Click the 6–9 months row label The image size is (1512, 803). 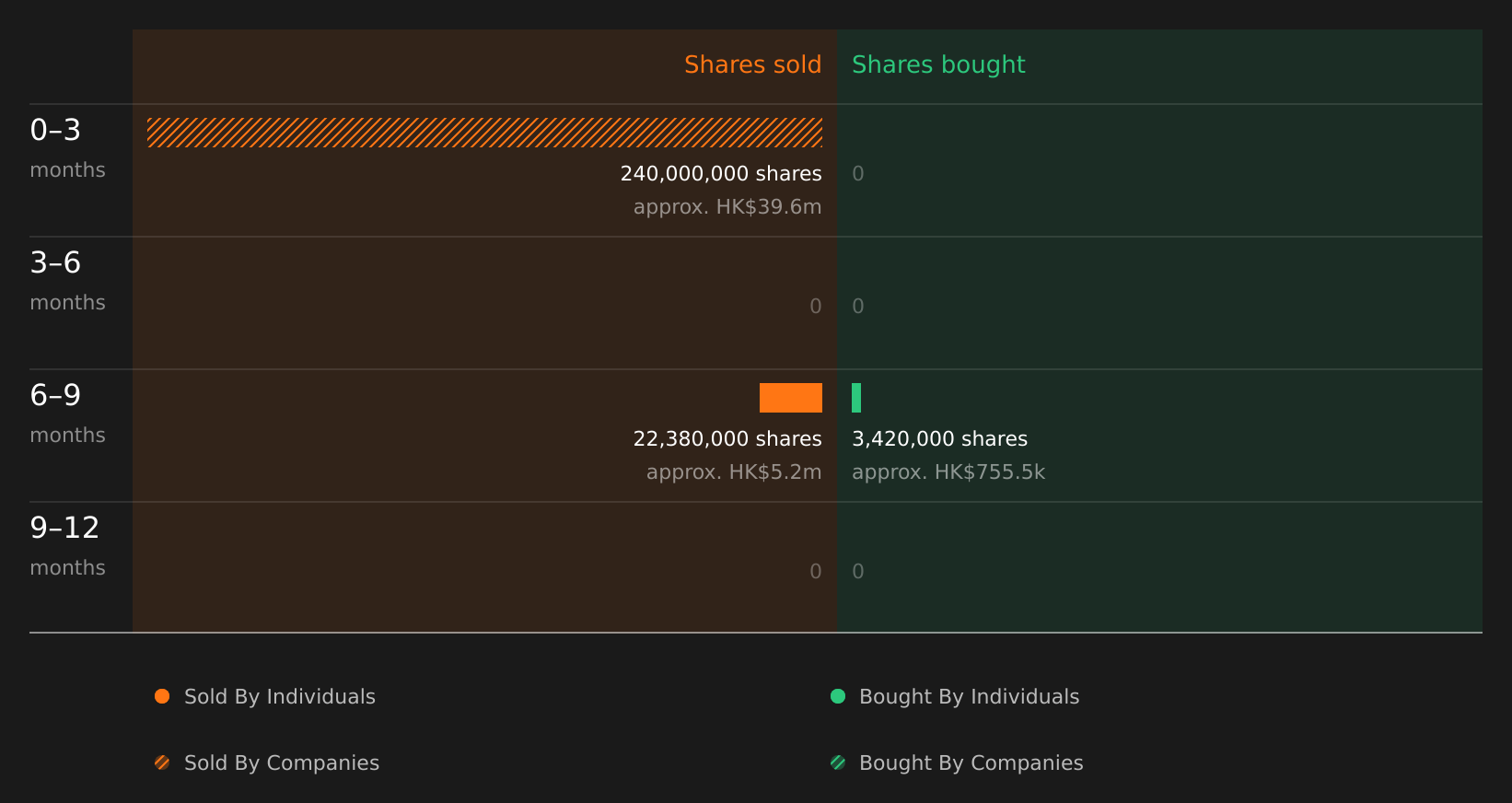[67, 414]
